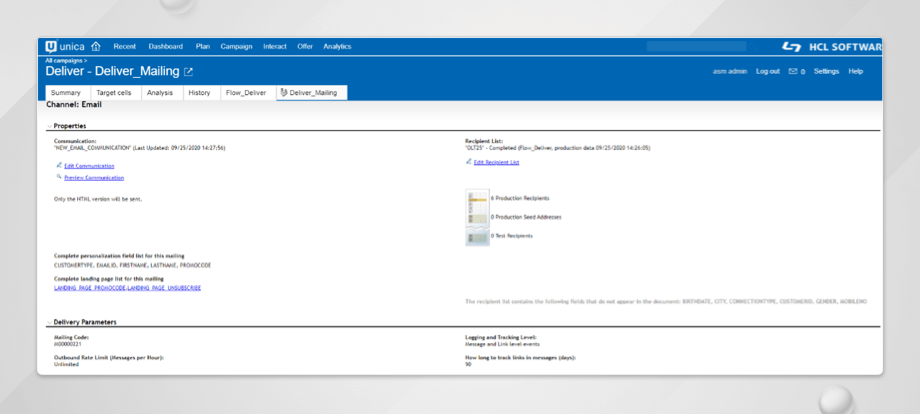Image resolution: width=920 pixels, height=414 pixels.
Task: Click the test recipients thumbnail image
Action: pos(477,236)
